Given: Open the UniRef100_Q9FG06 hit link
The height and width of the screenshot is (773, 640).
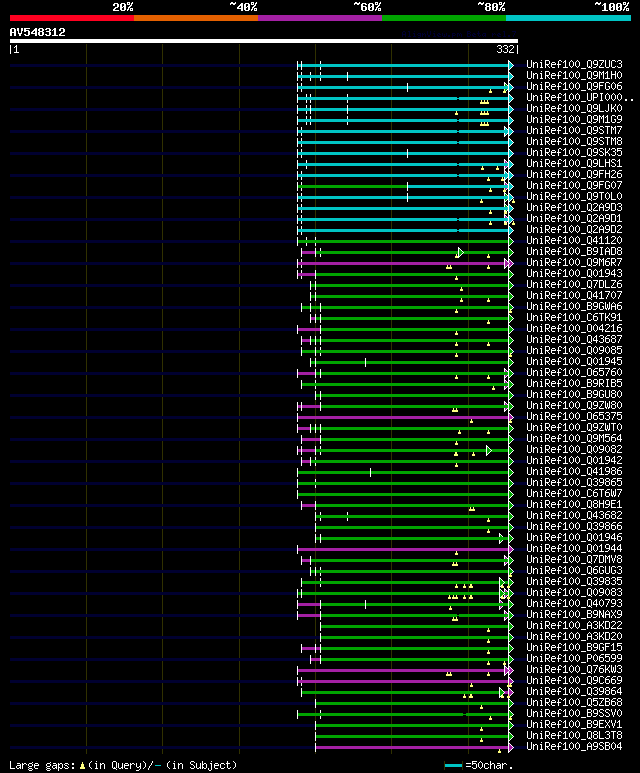Looking at the screenshot, I should click(x=574, y=86).
